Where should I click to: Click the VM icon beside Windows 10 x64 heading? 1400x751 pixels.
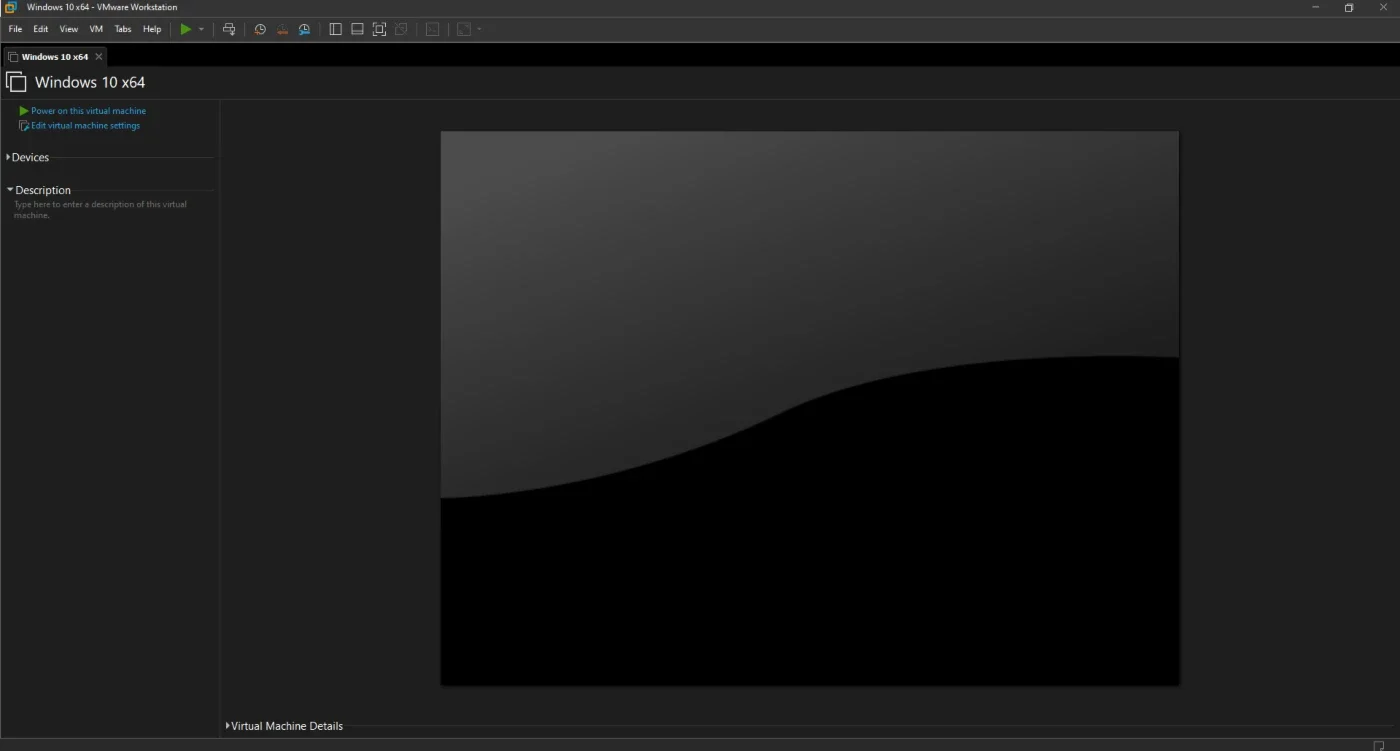pyautogui.click(x=16, y=82)
